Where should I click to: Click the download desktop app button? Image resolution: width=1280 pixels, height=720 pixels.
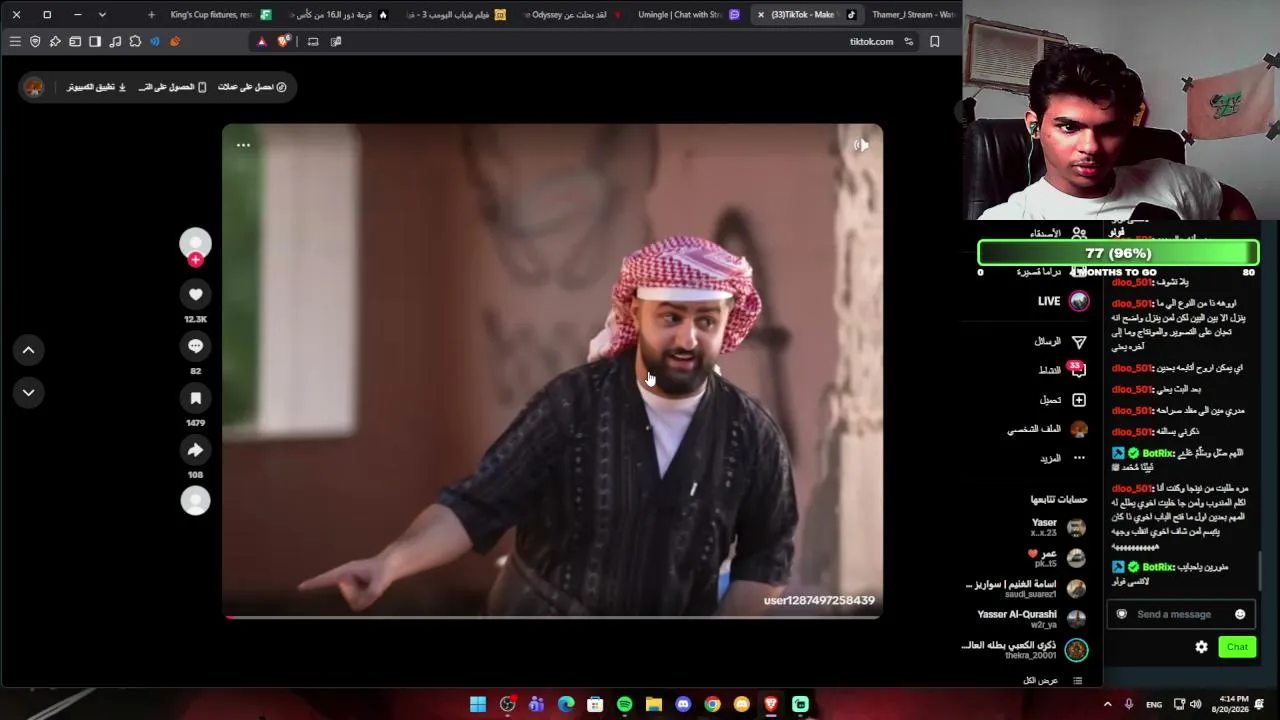coord(97,87)
